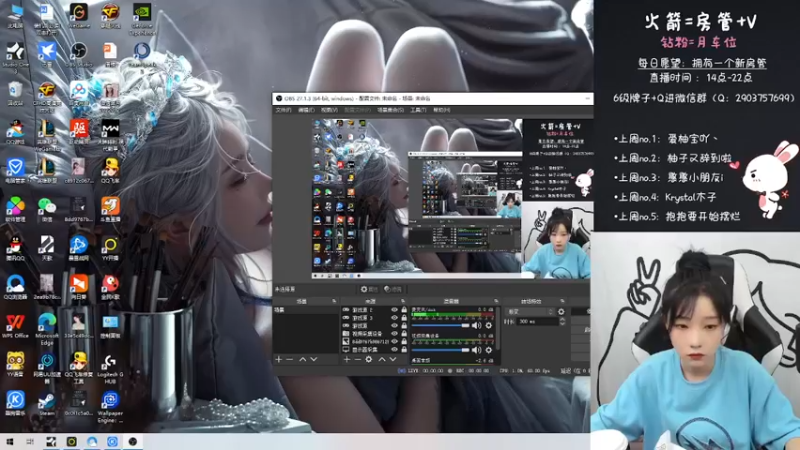Open the 场景集合(S) menu in OBS
The image size is (800, 450).
click(390, 110)
